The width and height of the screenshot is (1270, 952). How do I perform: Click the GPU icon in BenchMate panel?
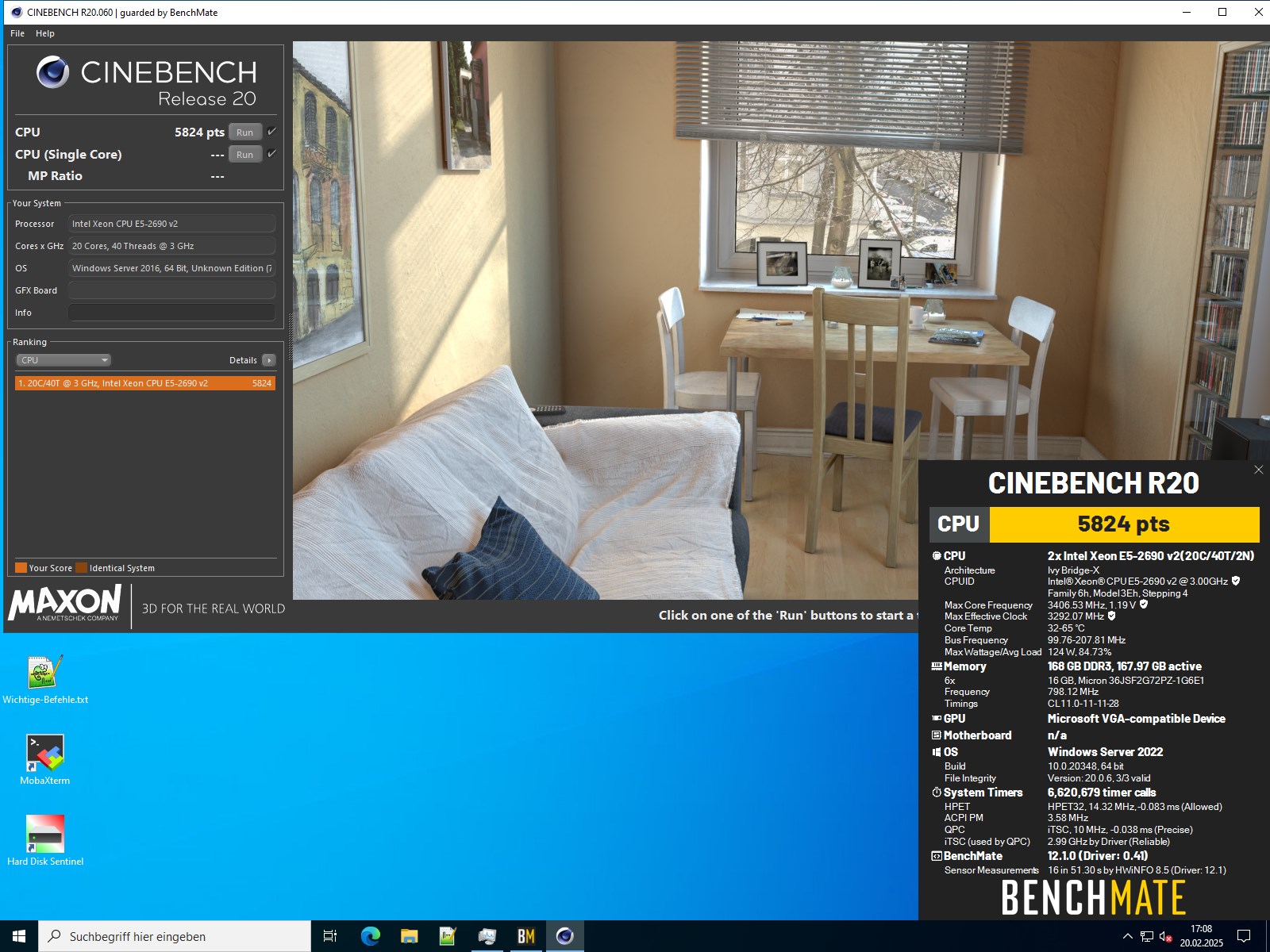[937, 719]
